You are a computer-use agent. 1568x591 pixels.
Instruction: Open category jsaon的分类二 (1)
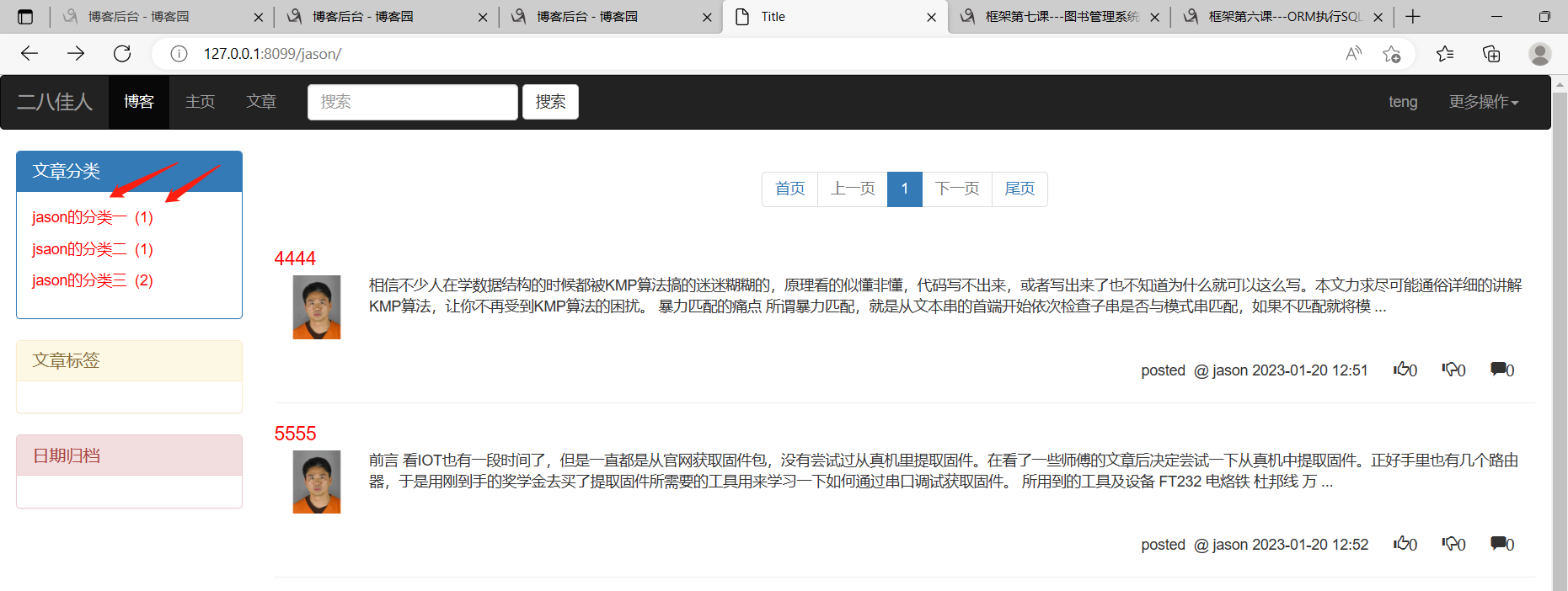[x=93, y=249]
